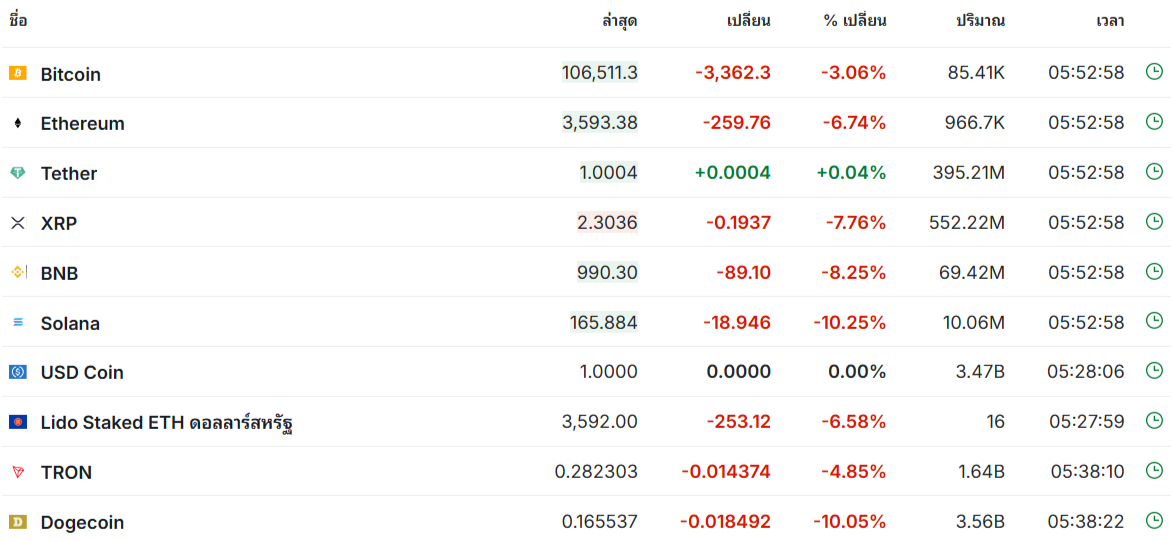Sort by the ปริมาณ column header

coord(980,20)
